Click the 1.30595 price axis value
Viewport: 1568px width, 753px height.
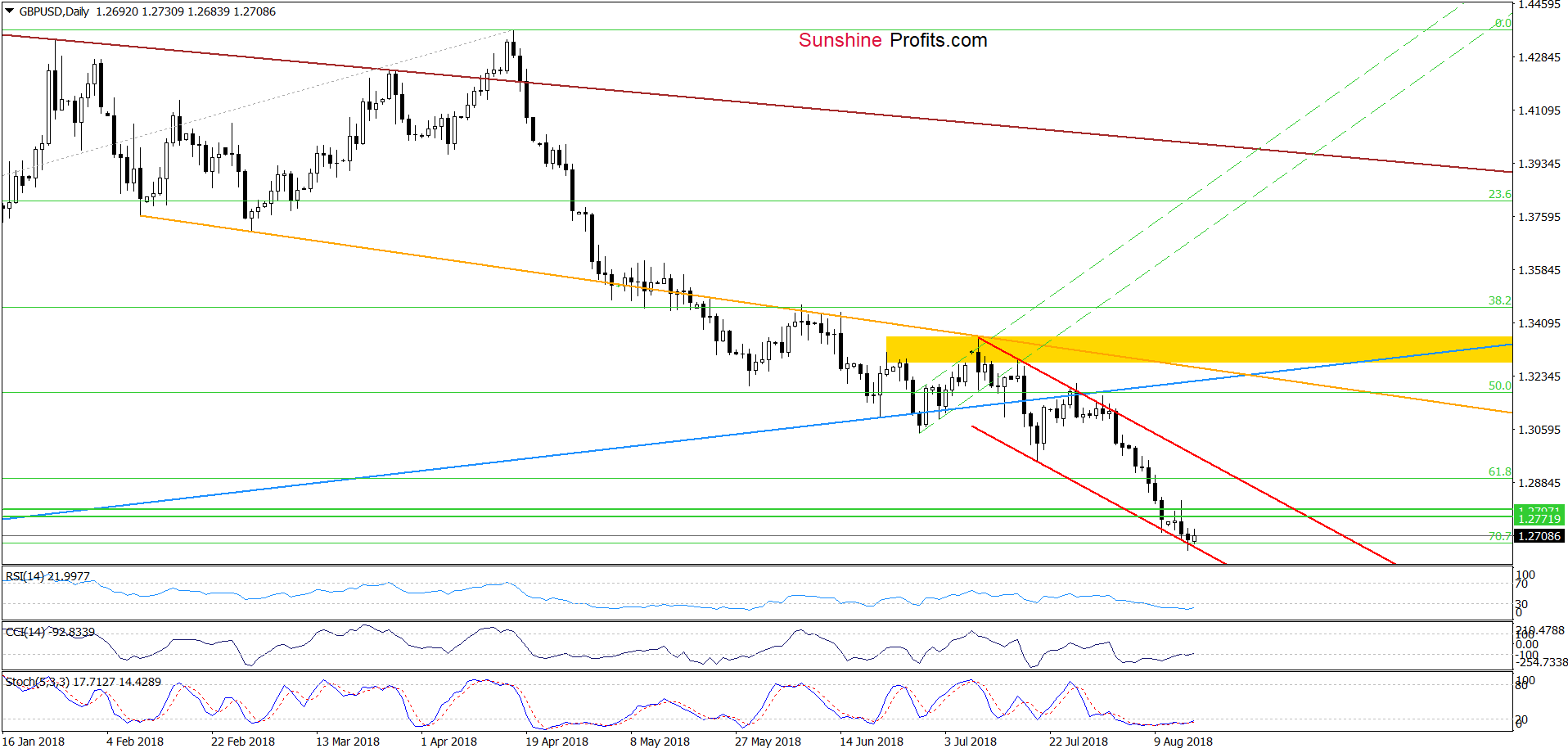click(x=1539, y=430)
